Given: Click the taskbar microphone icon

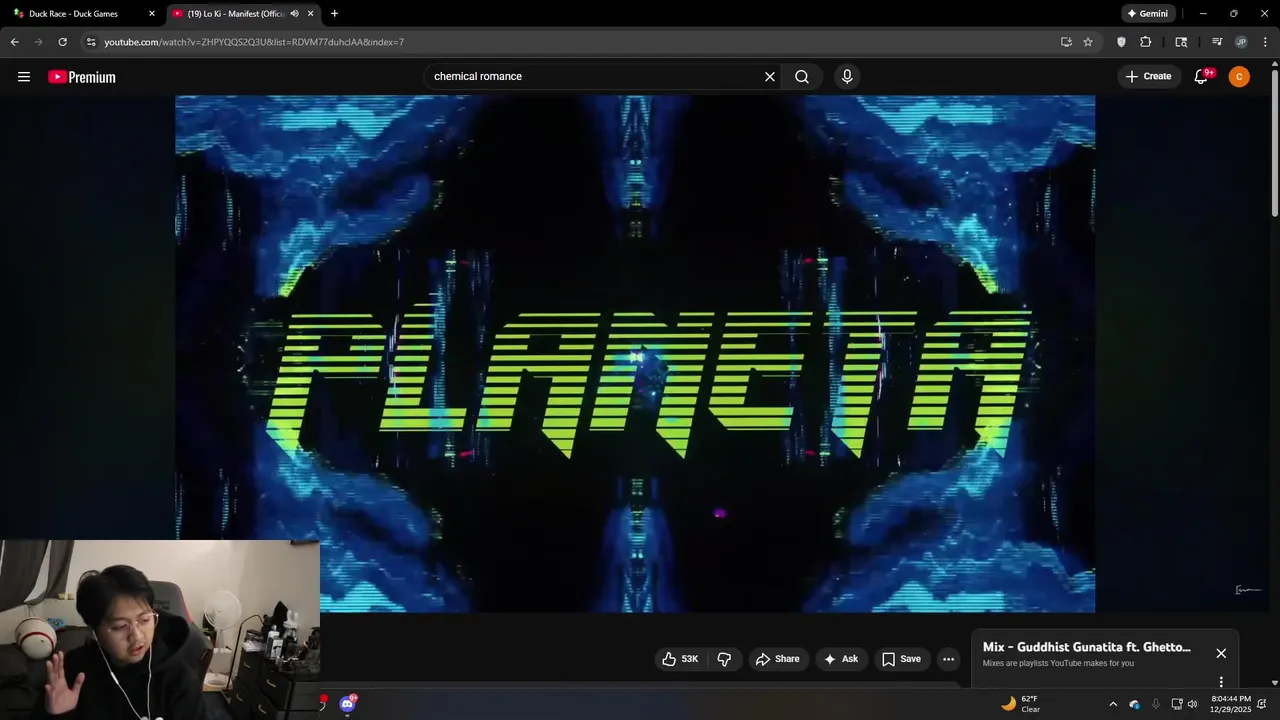Looking at the screenshot, I should click(1156, 704).
